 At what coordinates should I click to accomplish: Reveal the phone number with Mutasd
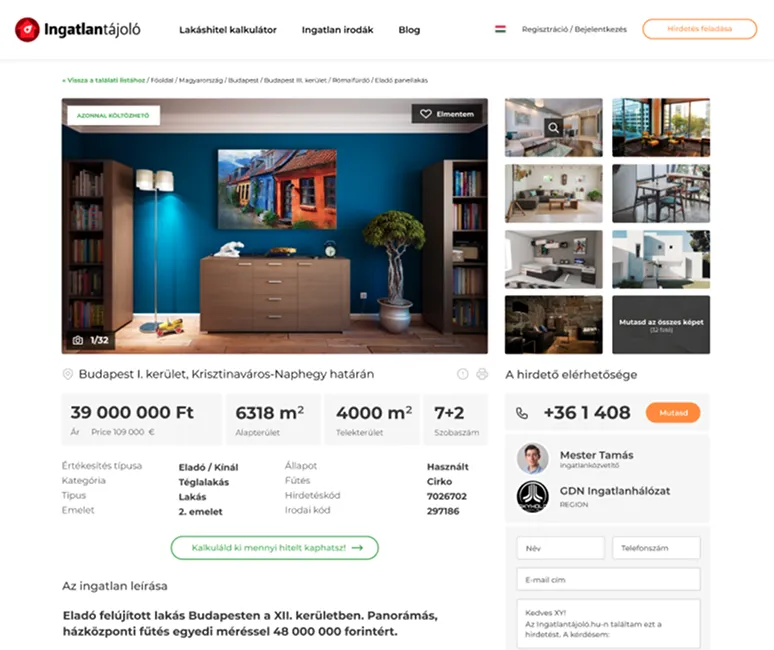tap(673, 413)
